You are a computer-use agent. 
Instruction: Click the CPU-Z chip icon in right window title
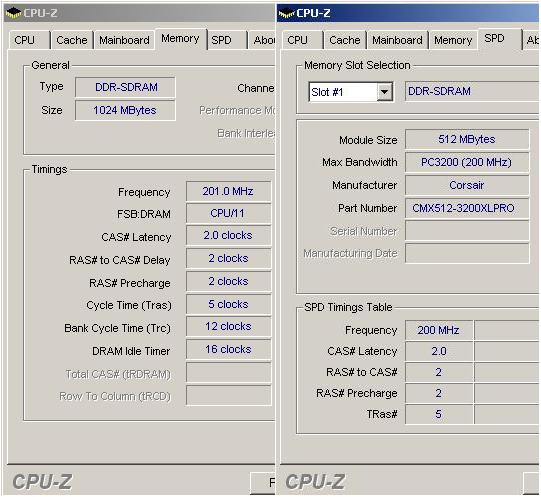[286, 13]
